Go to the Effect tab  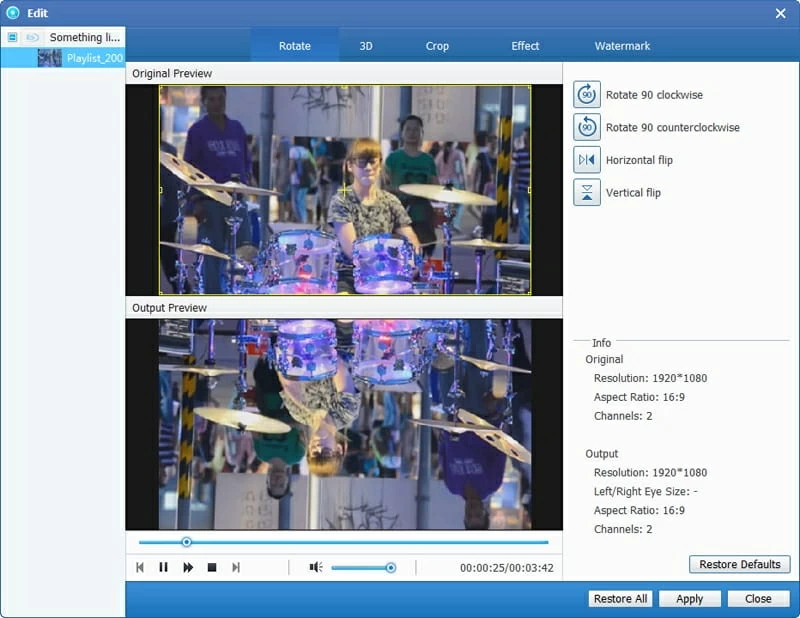[x=525, y=46]
